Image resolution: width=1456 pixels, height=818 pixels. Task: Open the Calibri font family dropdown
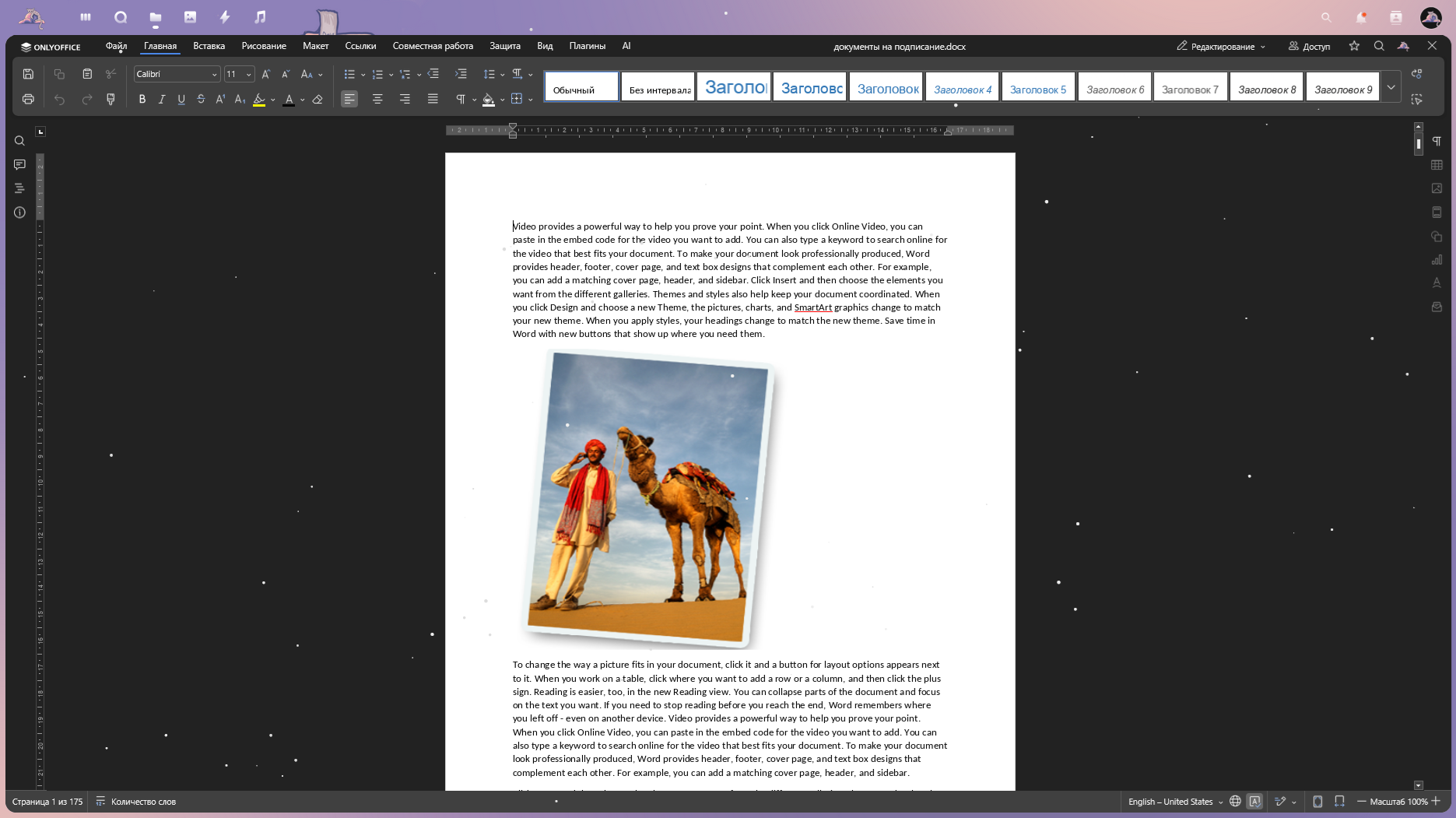[x=214, y=74]
